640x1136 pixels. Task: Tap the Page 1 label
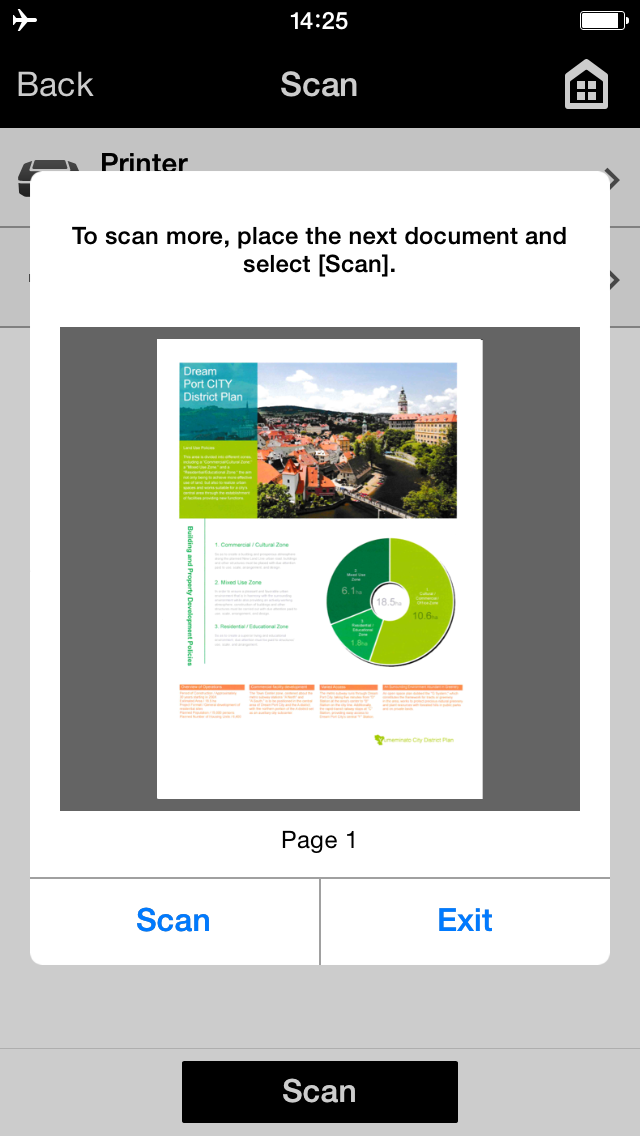[x=320, y=840]
